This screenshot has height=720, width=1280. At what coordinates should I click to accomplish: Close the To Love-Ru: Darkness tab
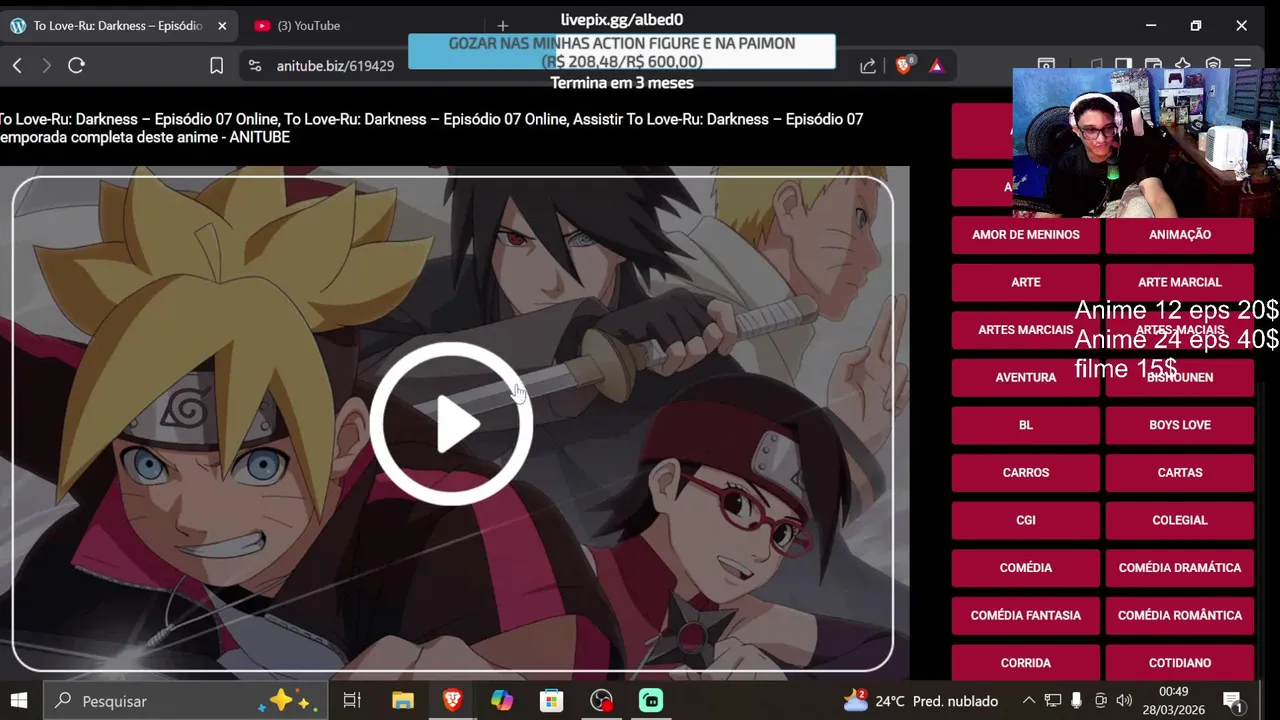[222, 26]
